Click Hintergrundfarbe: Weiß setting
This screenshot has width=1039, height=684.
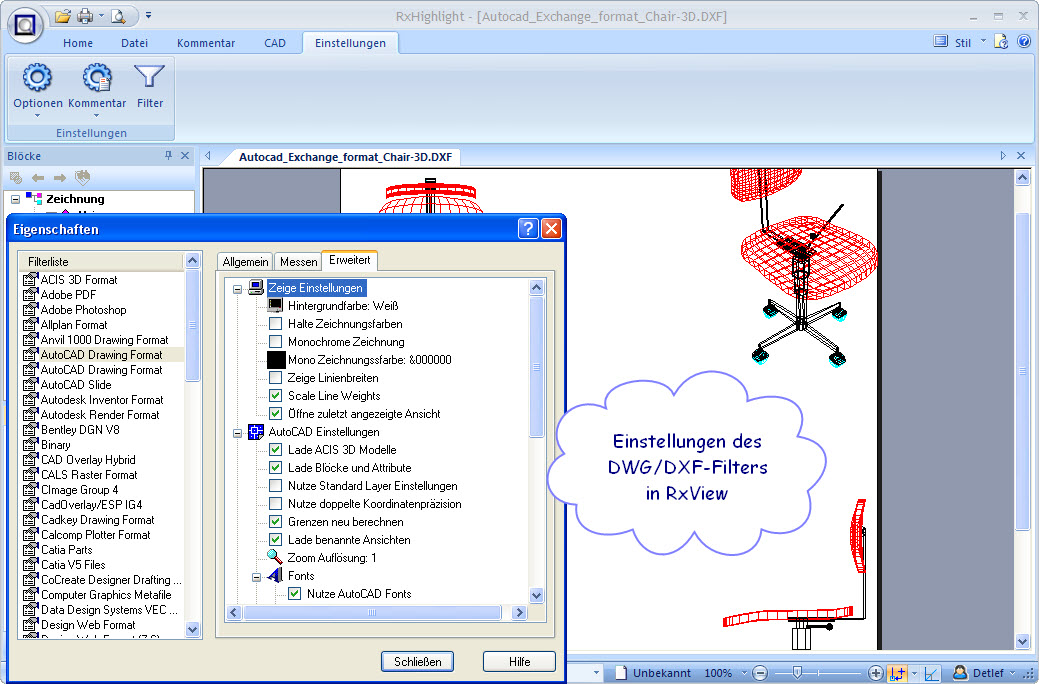343,306
